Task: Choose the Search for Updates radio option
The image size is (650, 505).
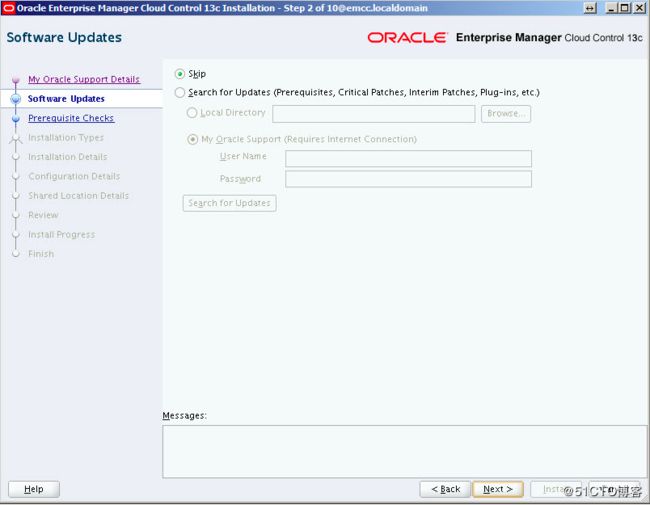Action: (x=179, y=92)
